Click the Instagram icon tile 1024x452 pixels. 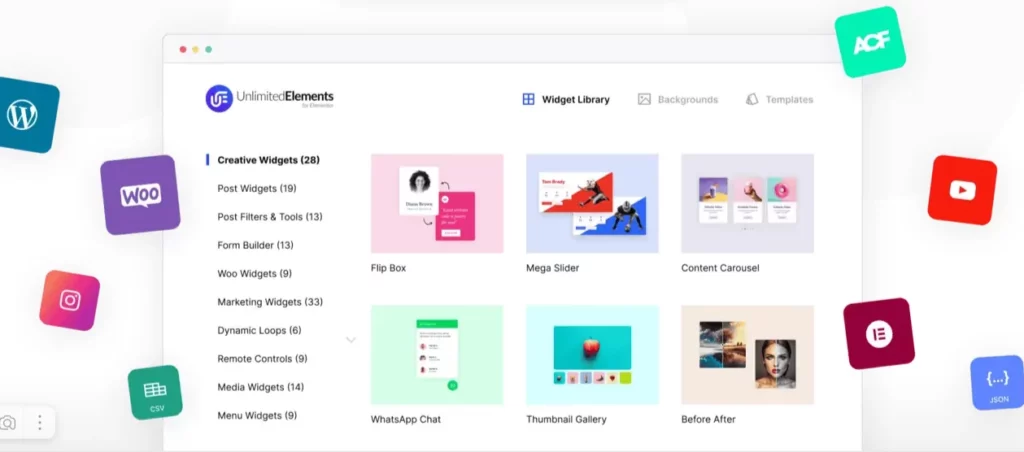click(x=70, y=300)
